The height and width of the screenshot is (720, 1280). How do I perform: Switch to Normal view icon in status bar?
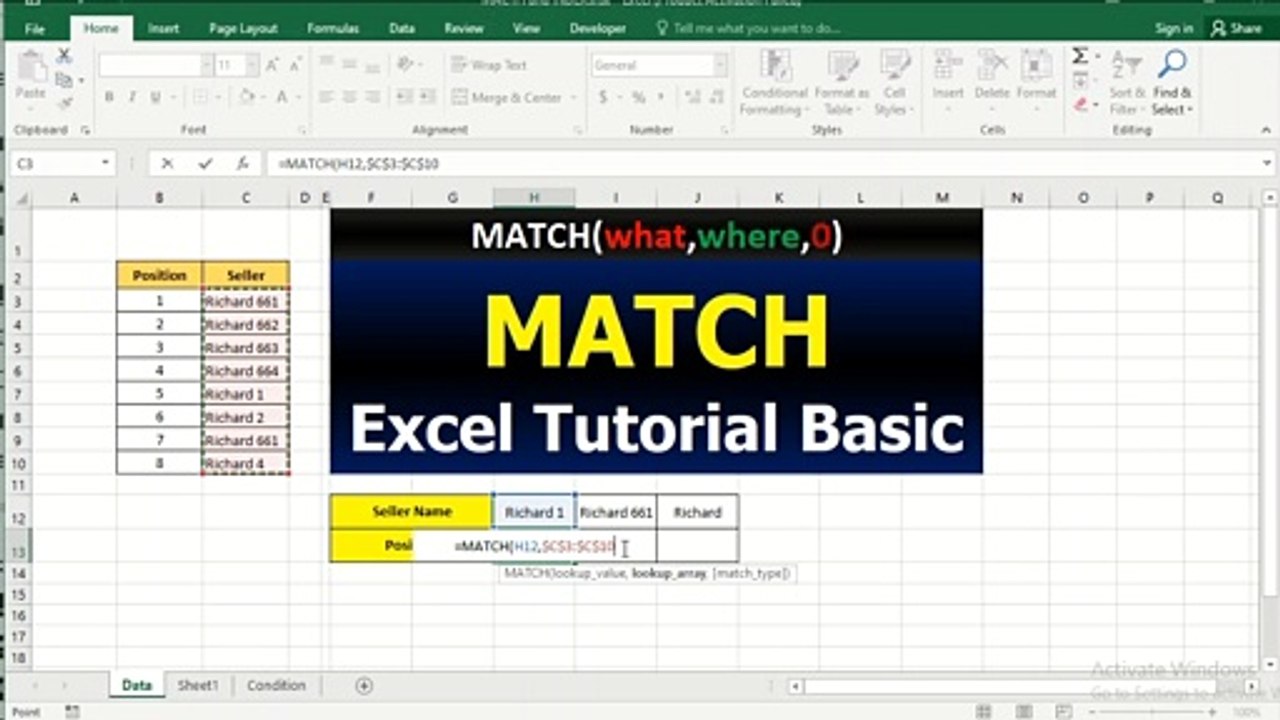985,711
